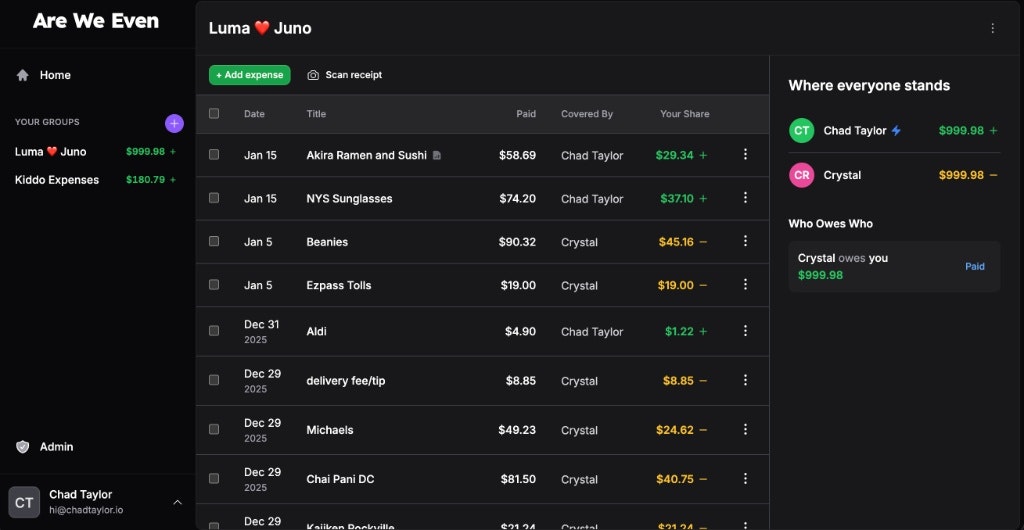
Task: Mark Crystal's debt as Paid
Action: [x=974, y=266]
